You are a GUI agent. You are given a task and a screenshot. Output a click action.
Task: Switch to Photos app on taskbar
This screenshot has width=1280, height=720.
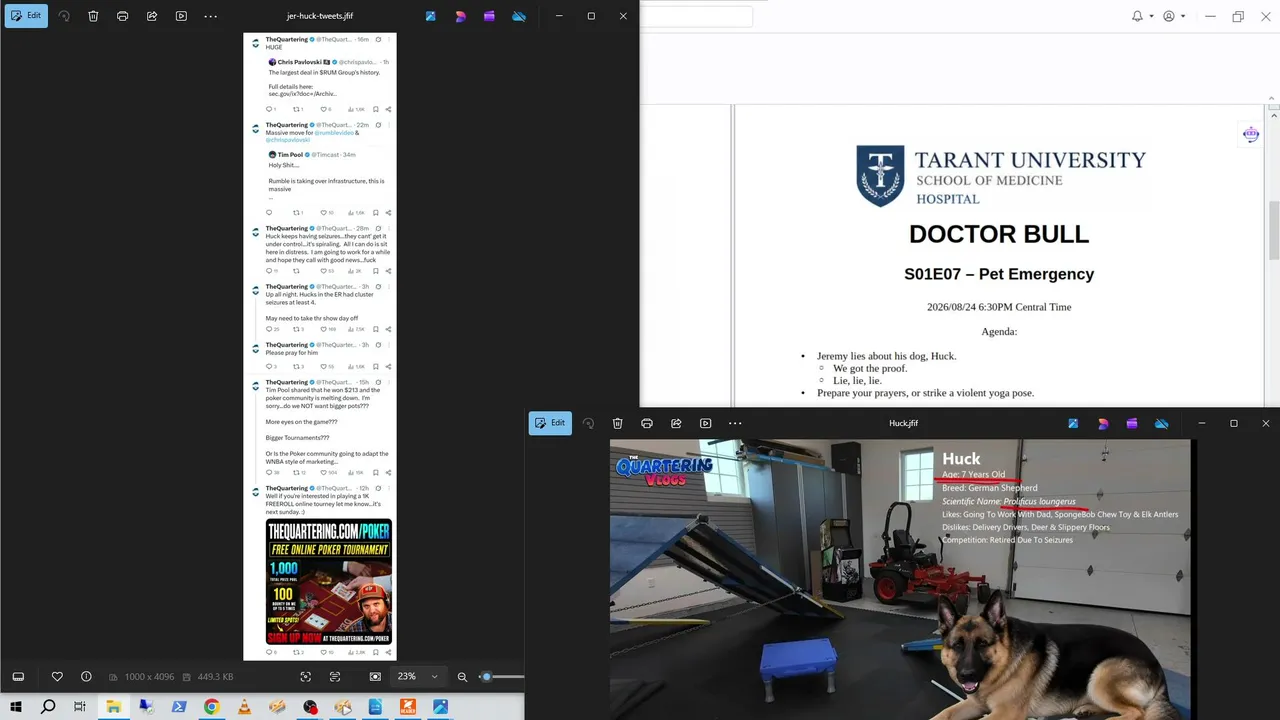click(440, 707)
